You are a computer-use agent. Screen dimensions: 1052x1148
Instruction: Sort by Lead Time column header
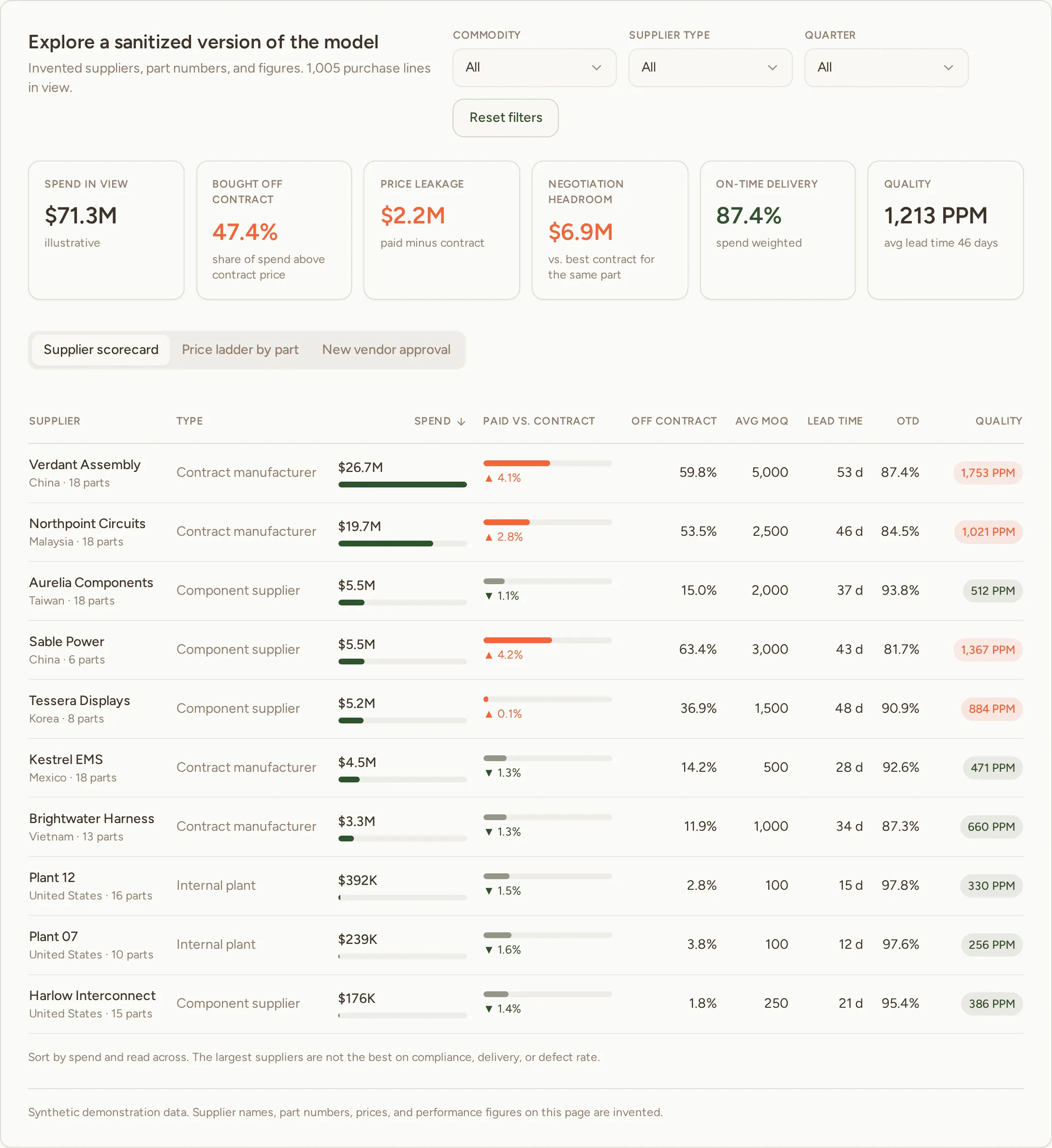click(834, 421)
